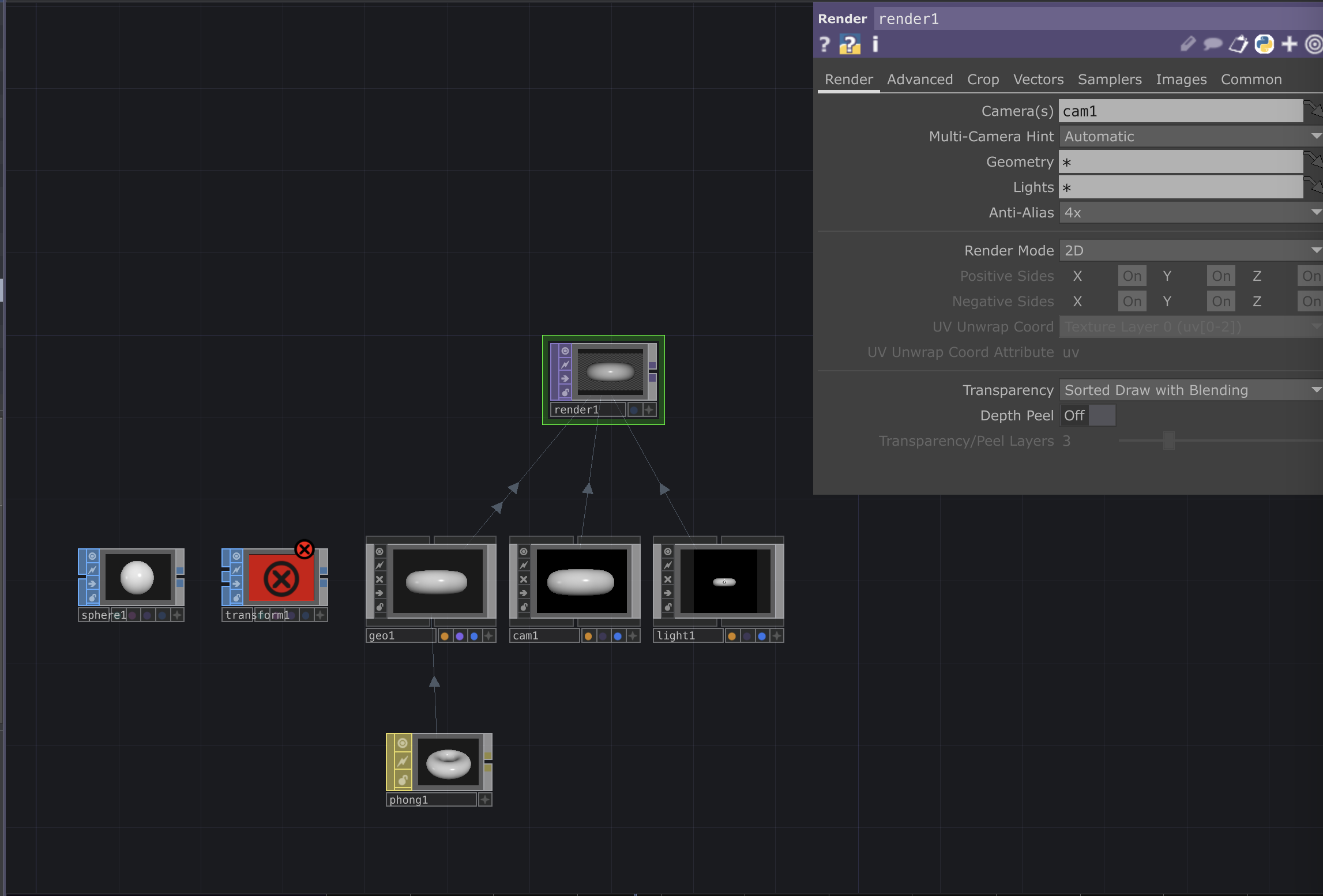Open the Anti-Alias dropdown

pos(1190,212)
